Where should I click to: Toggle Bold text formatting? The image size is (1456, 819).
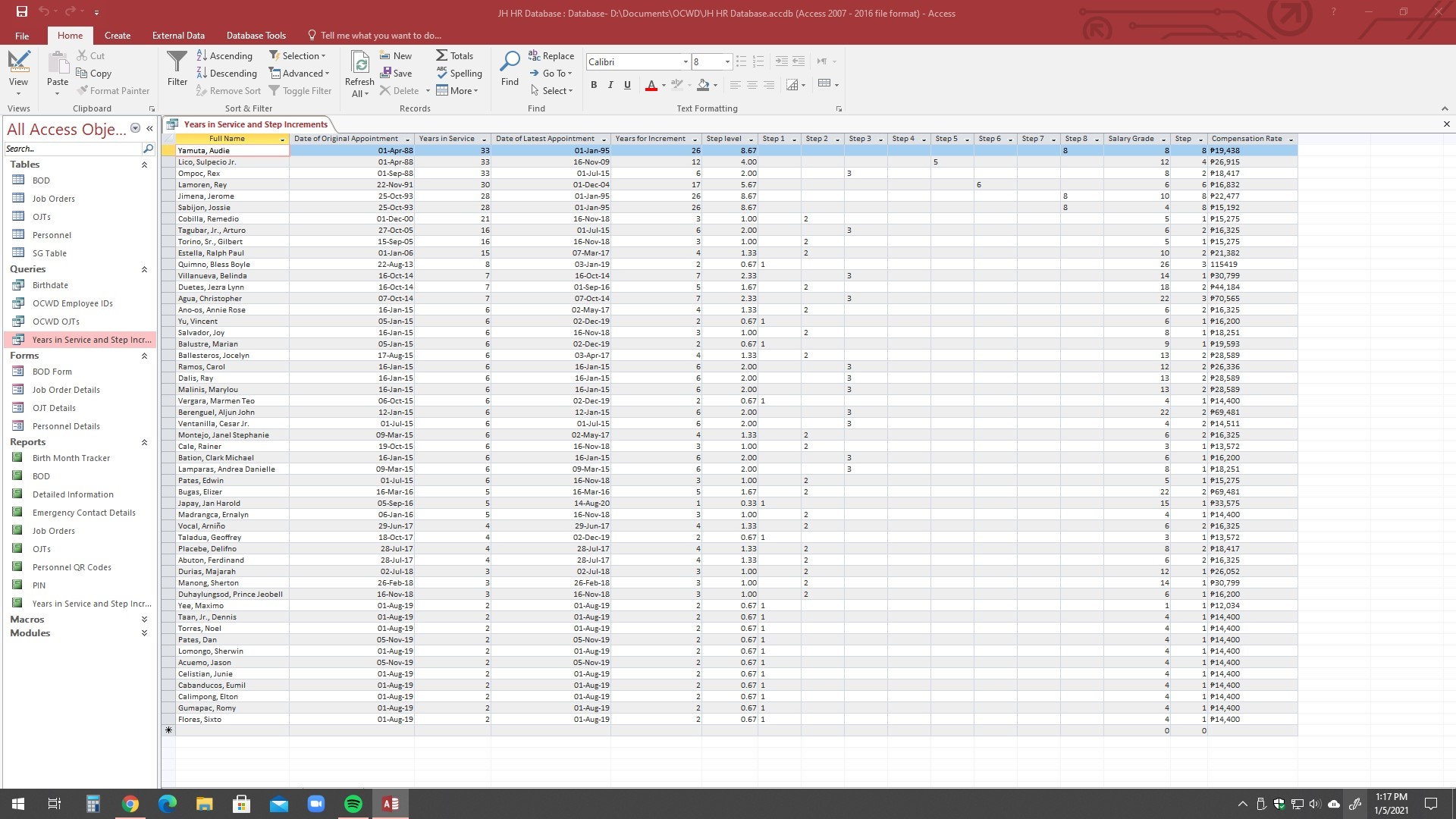(594, 85)
